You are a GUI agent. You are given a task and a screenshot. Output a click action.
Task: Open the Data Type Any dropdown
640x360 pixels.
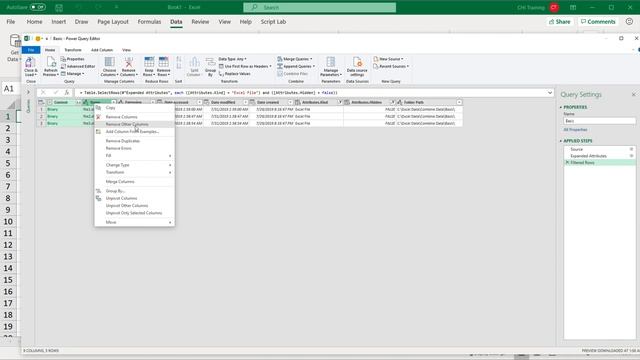tap(232, 59)
